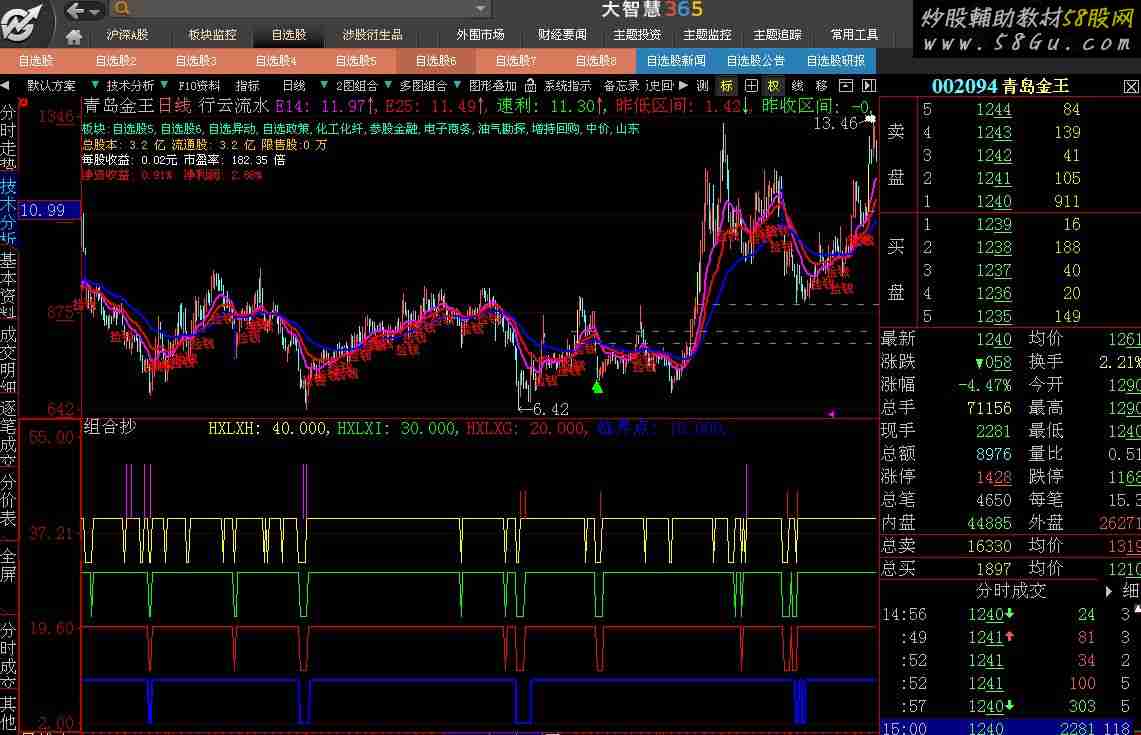Switch to the 自选股8 tab

(x=596, y=61)
